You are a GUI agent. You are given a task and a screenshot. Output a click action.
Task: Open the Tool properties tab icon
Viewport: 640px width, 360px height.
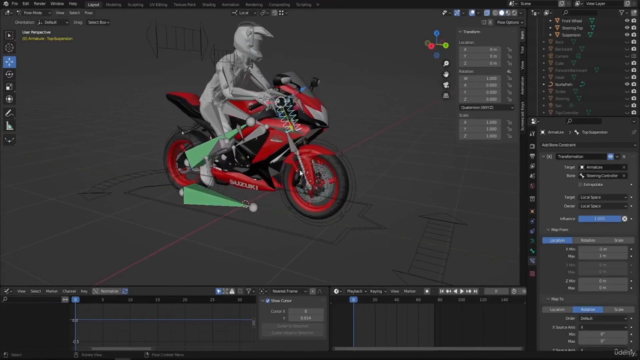point(532,133)
